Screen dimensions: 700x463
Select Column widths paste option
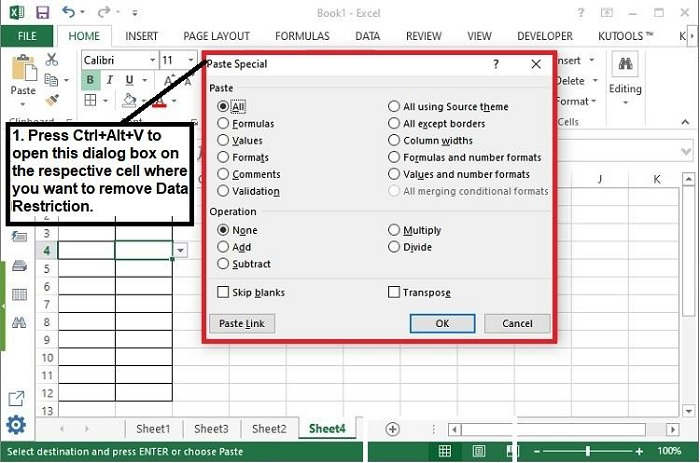(x=430, y=140)
